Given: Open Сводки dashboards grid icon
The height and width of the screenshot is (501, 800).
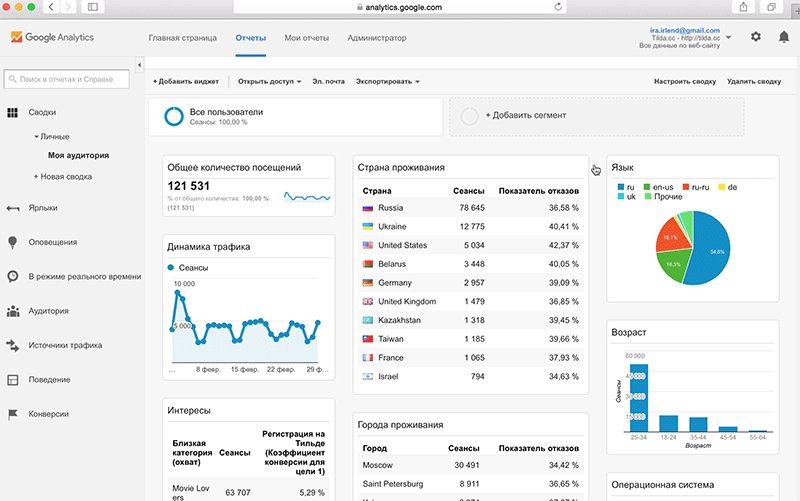Looking at the screenshot, I should [x=13, y=113].
